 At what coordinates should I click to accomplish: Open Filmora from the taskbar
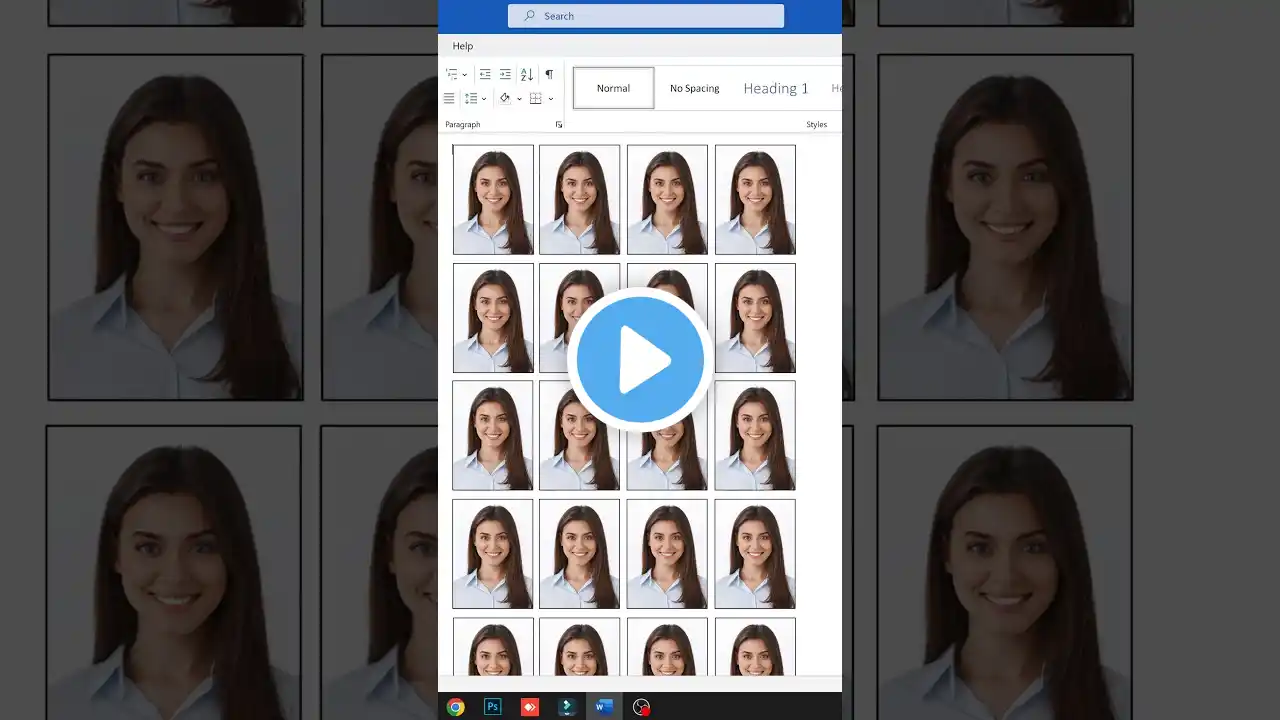point(567,707)
